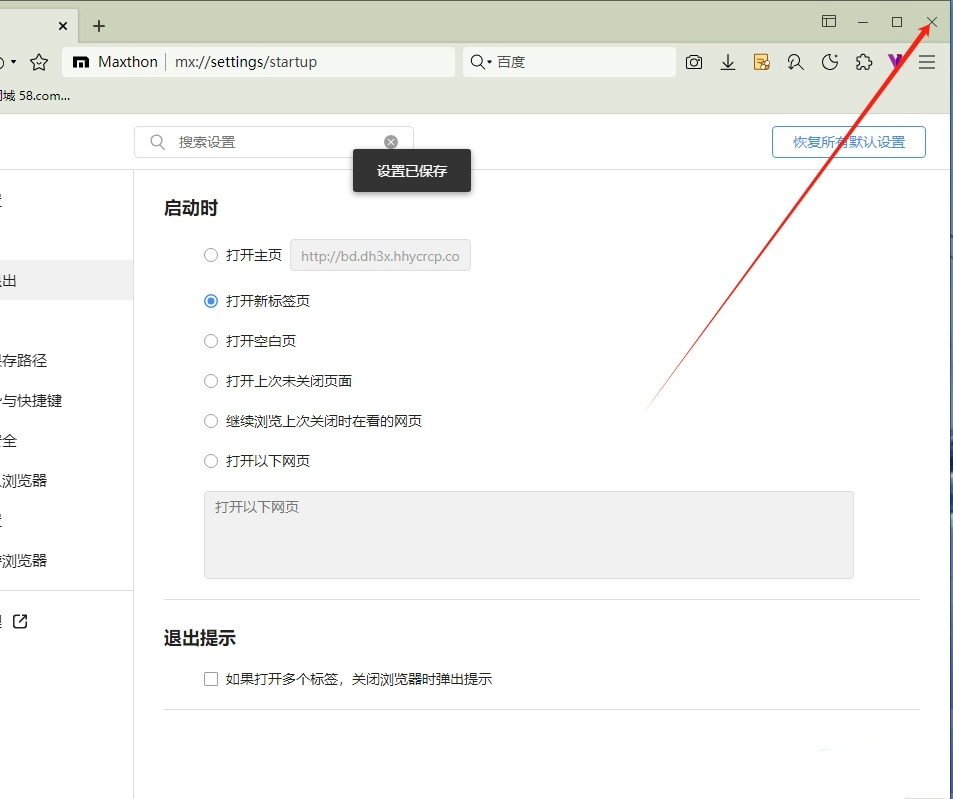
Task: Bookmark this page with the star icon
Action: point(39,62)
